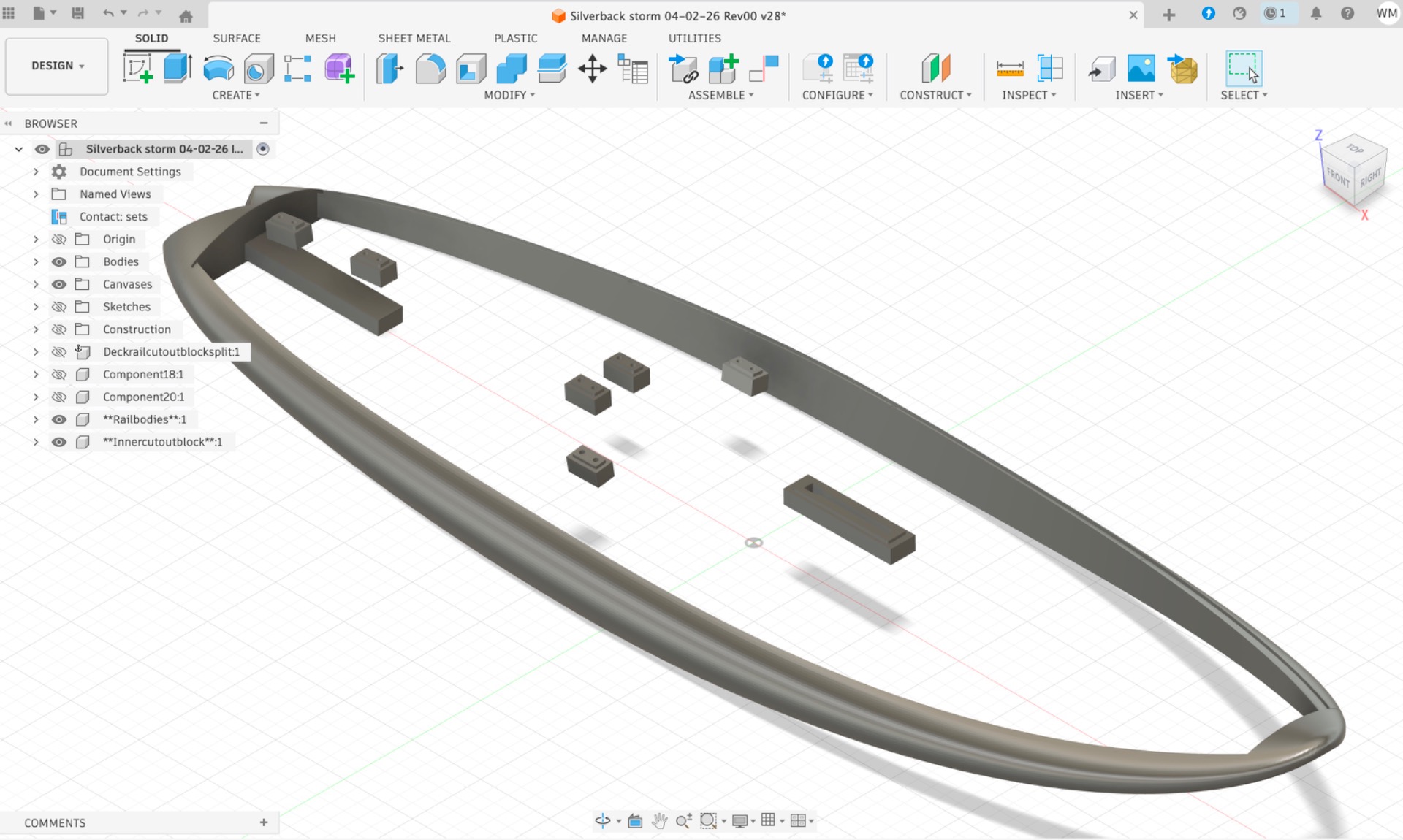Show the Sketches folder with eye icon
Viewport: 1403px width, 840px height.
pyautogui.click(x=59, y=307)
